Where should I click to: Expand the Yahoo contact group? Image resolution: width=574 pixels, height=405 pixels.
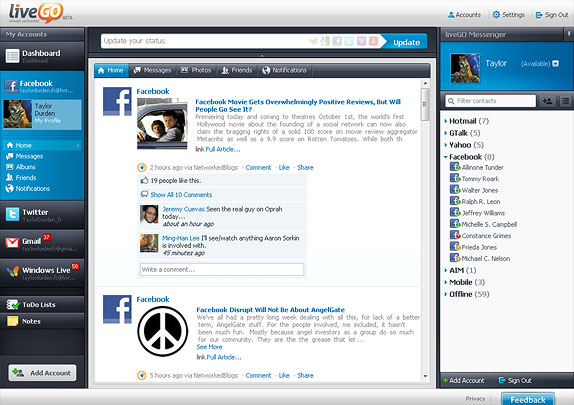446,145
